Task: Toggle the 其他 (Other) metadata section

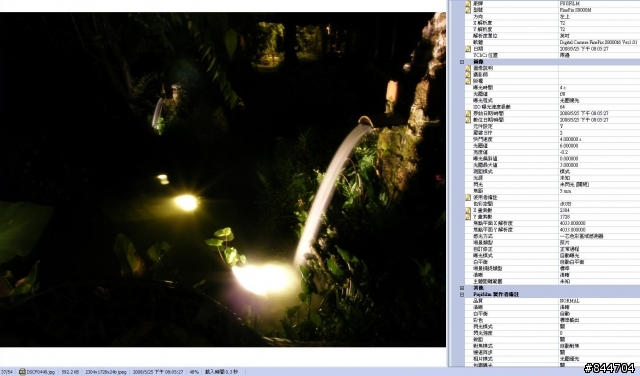Action: coord(462,288)
